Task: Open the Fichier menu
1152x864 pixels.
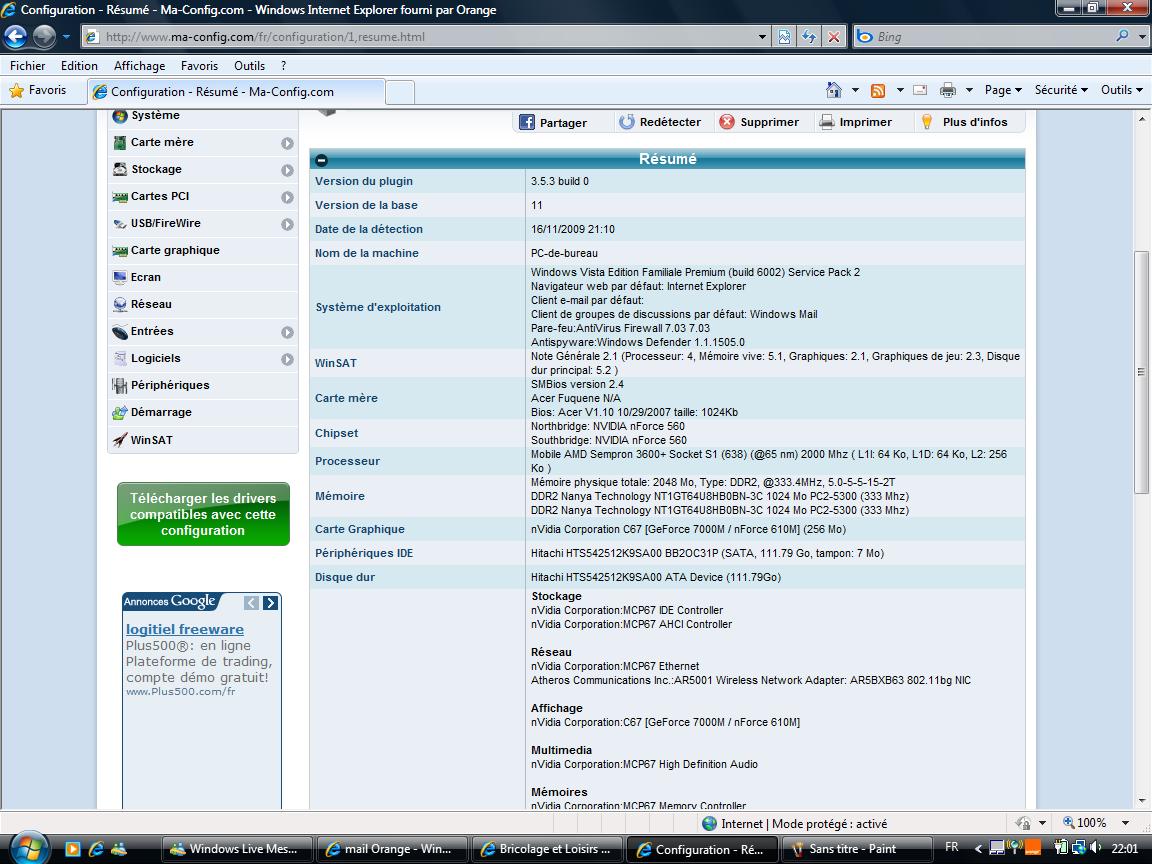Action: coord(27,65)
